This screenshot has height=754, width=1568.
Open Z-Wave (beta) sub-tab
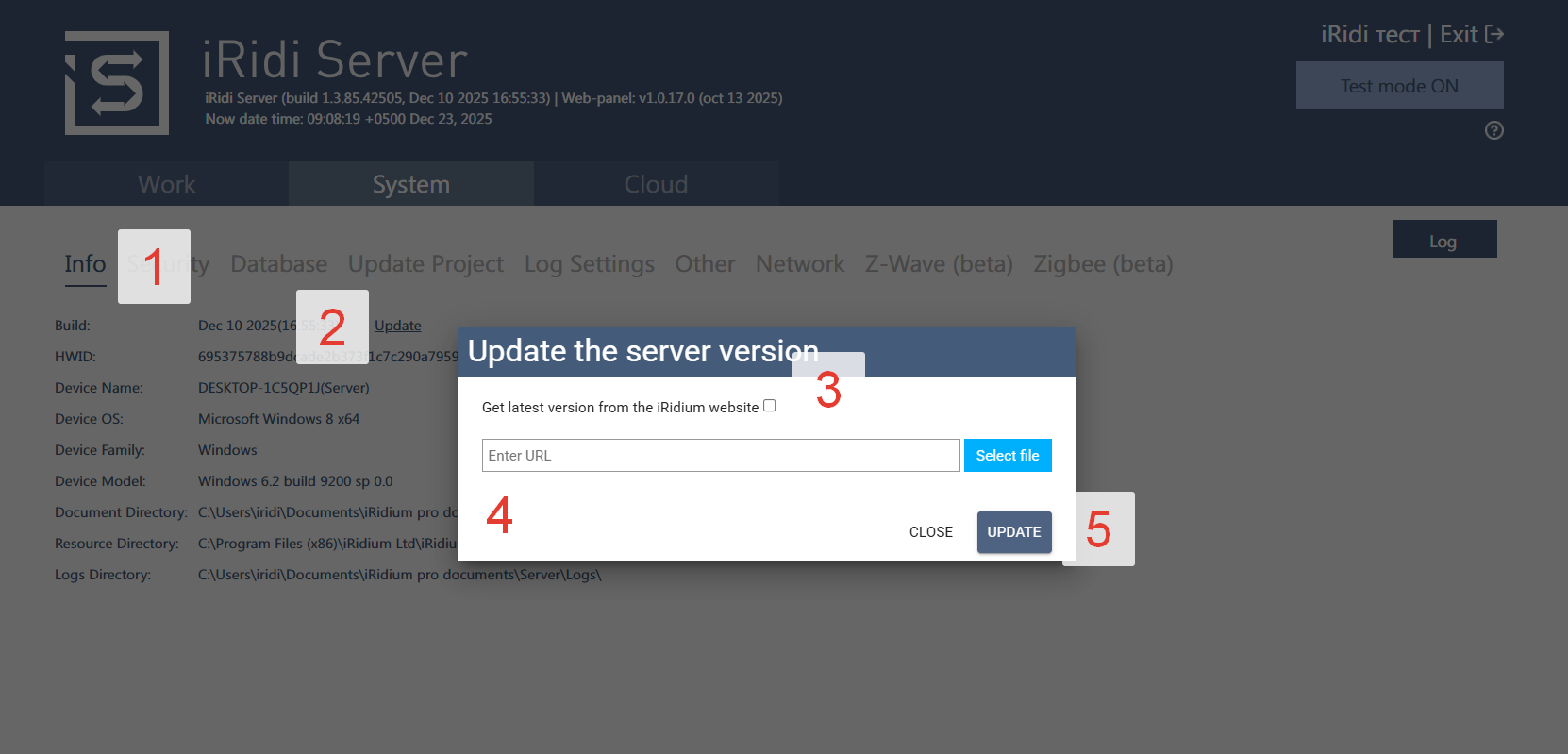939,264
